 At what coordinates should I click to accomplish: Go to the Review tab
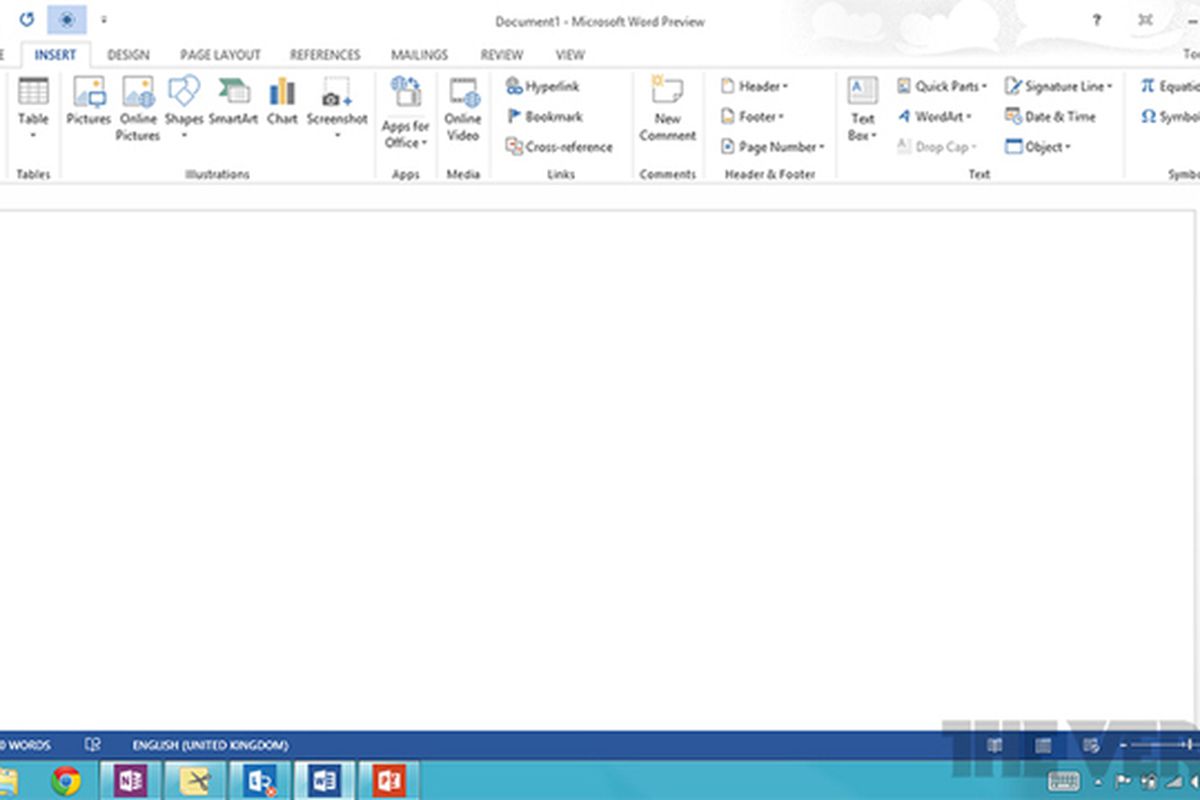[x=502, y=55]
